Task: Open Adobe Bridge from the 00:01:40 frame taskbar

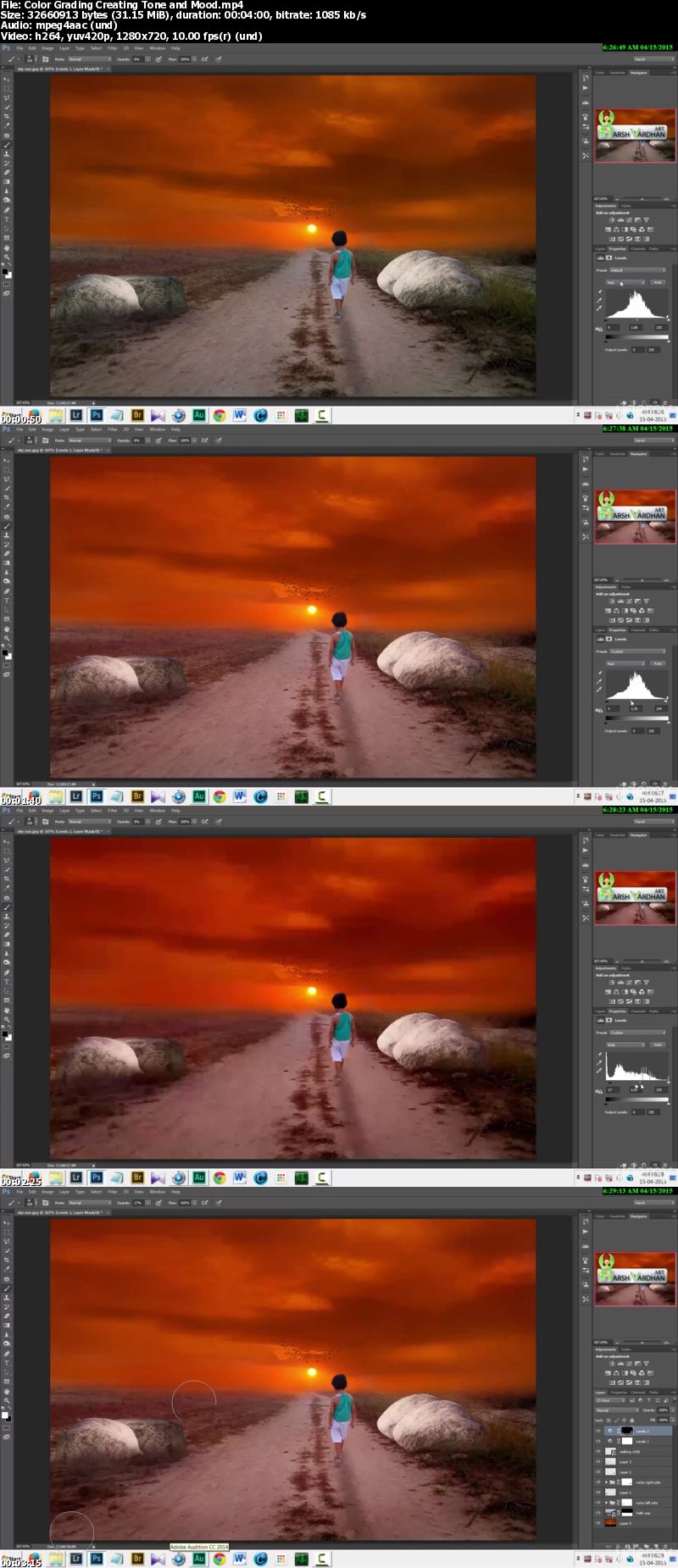Action: pos(137,796)
